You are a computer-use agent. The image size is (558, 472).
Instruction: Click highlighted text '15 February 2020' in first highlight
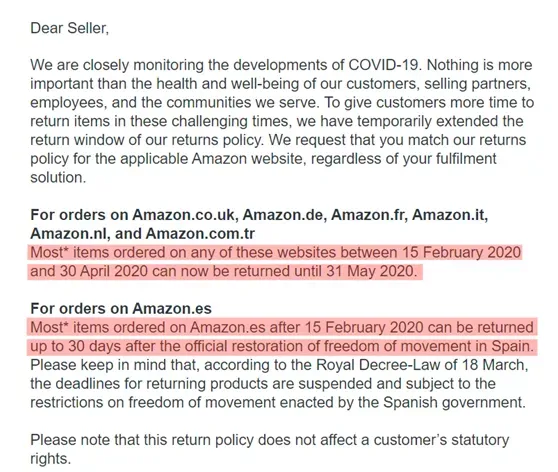(x=462, y=253)
